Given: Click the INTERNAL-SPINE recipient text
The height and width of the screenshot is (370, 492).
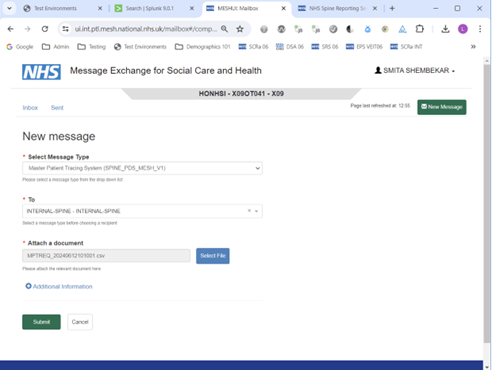Looking at the screenshot, I should (x=73, y=211).
